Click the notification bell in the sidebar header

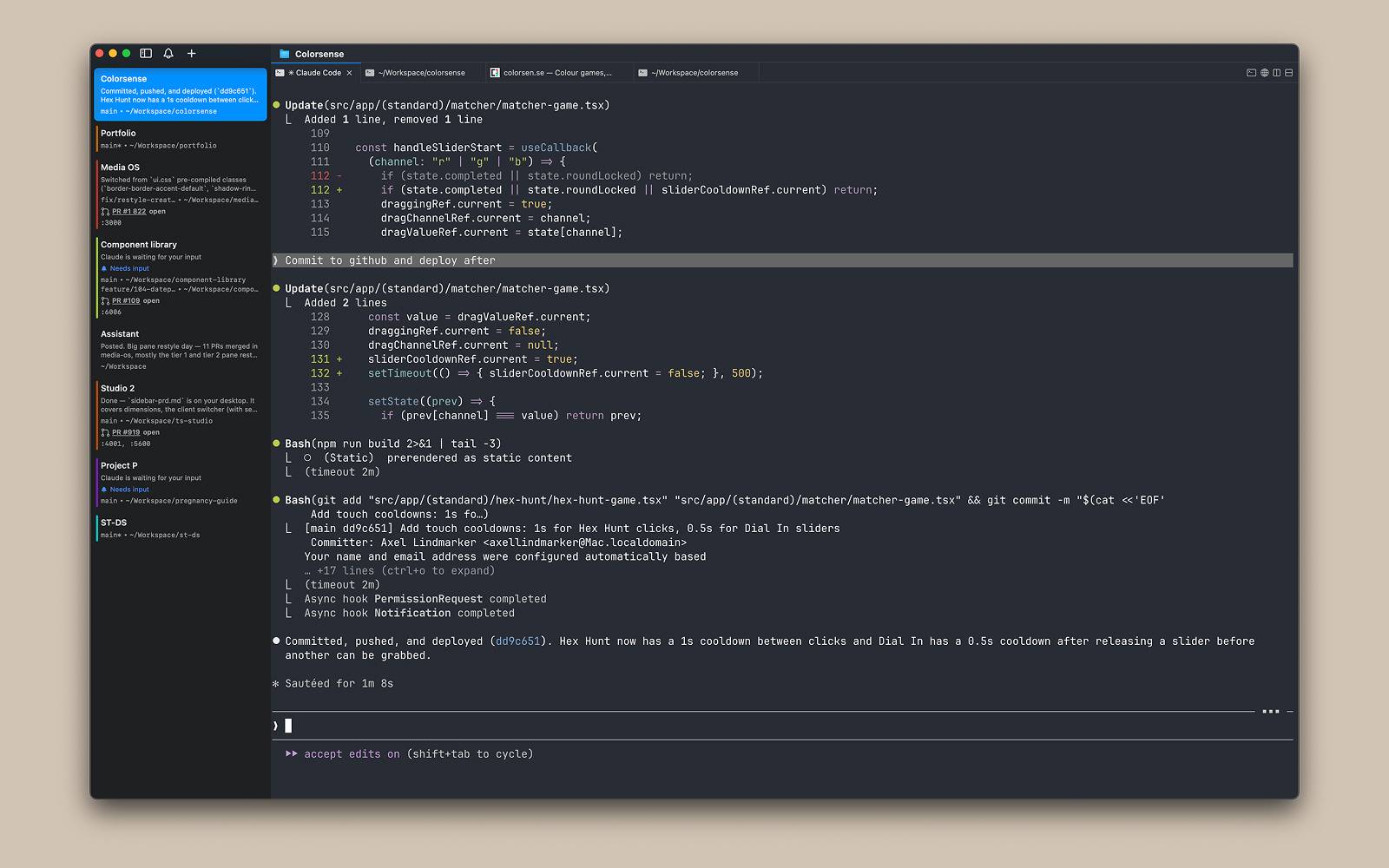tap(168, 53)
